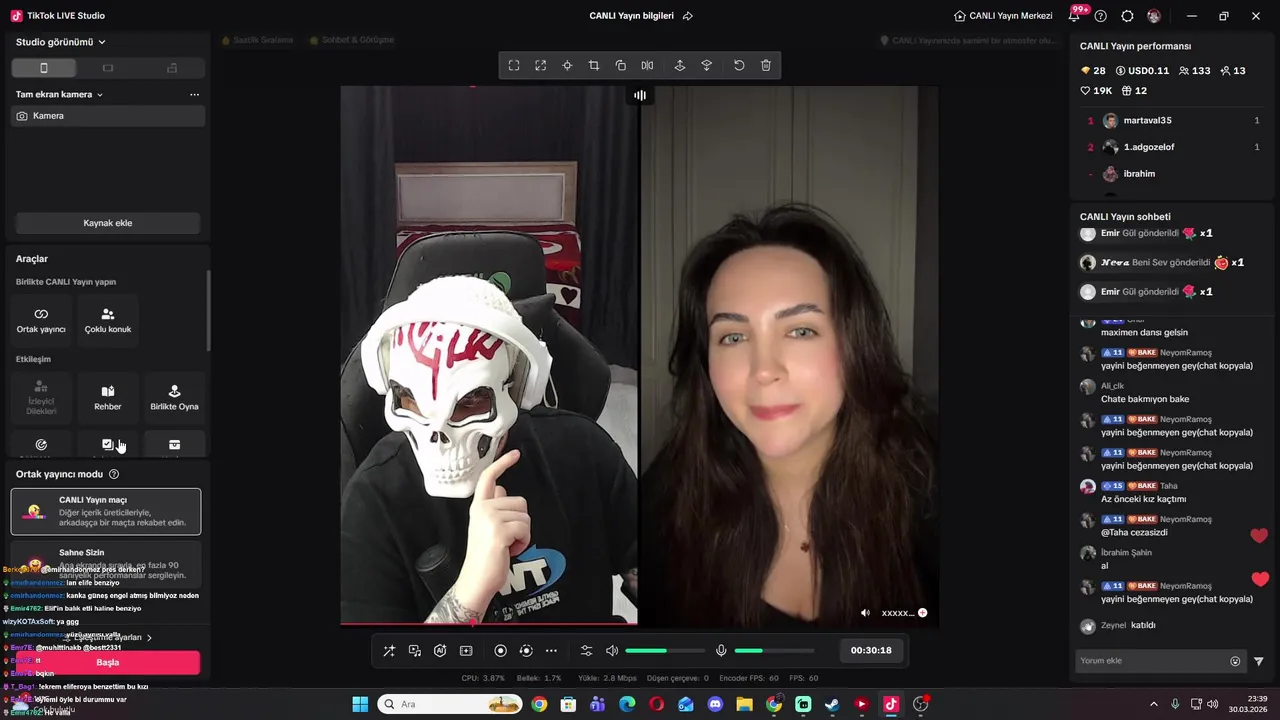The image size is (1280, 720).
Task: Click the share arrow next to CANLI Yayın bilgileri
Action: click(688, 16)
